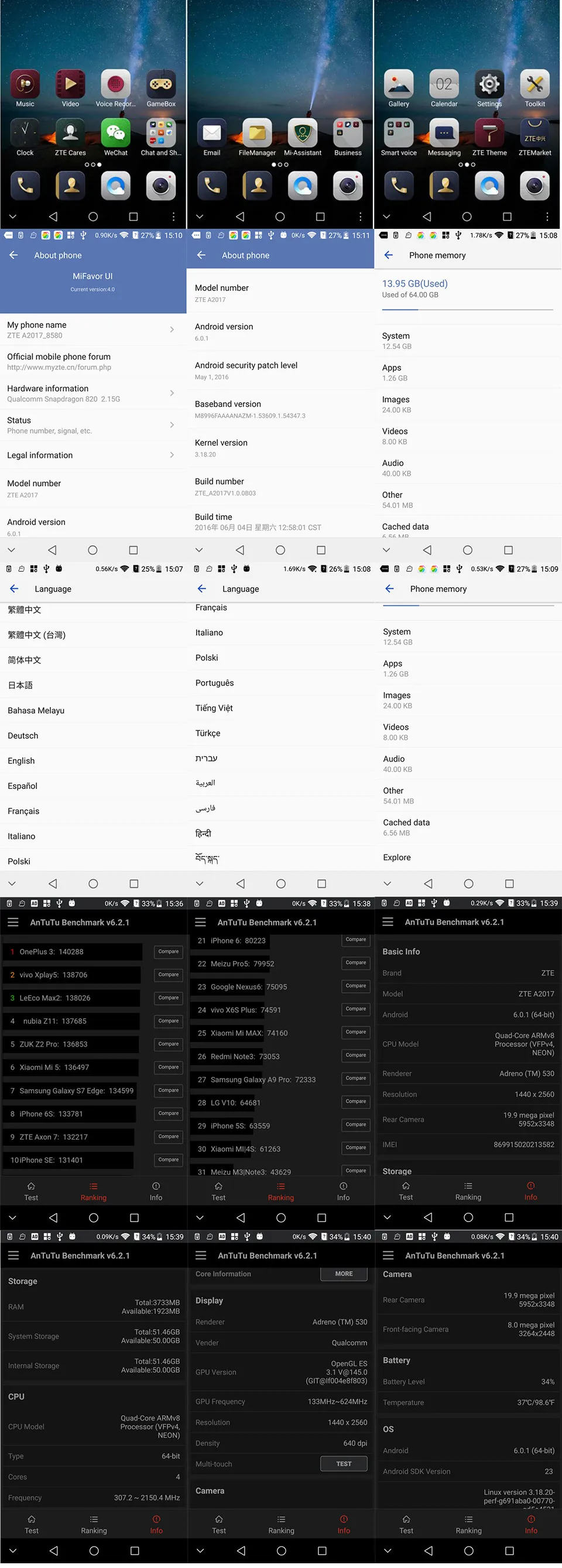Tap the Multi-touch TEST button
This screenshot has height=1568, width=562.
pos(344,1464)
